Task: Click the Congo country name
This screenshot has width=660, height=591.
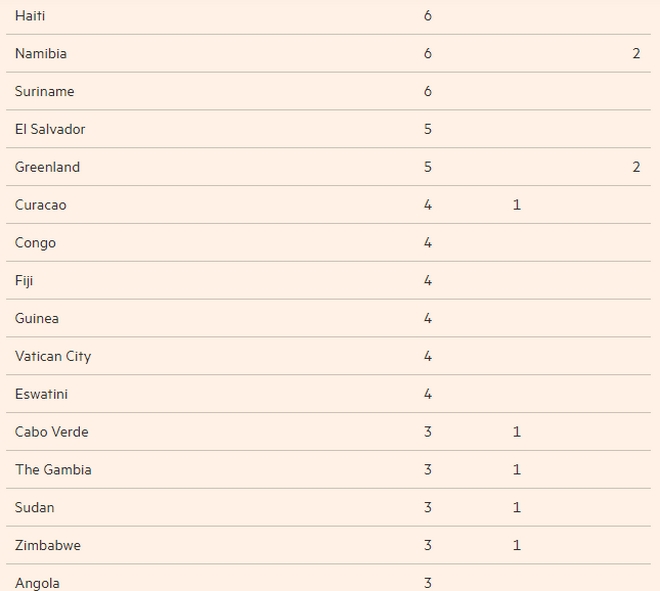Action: [x=35, y=243]
